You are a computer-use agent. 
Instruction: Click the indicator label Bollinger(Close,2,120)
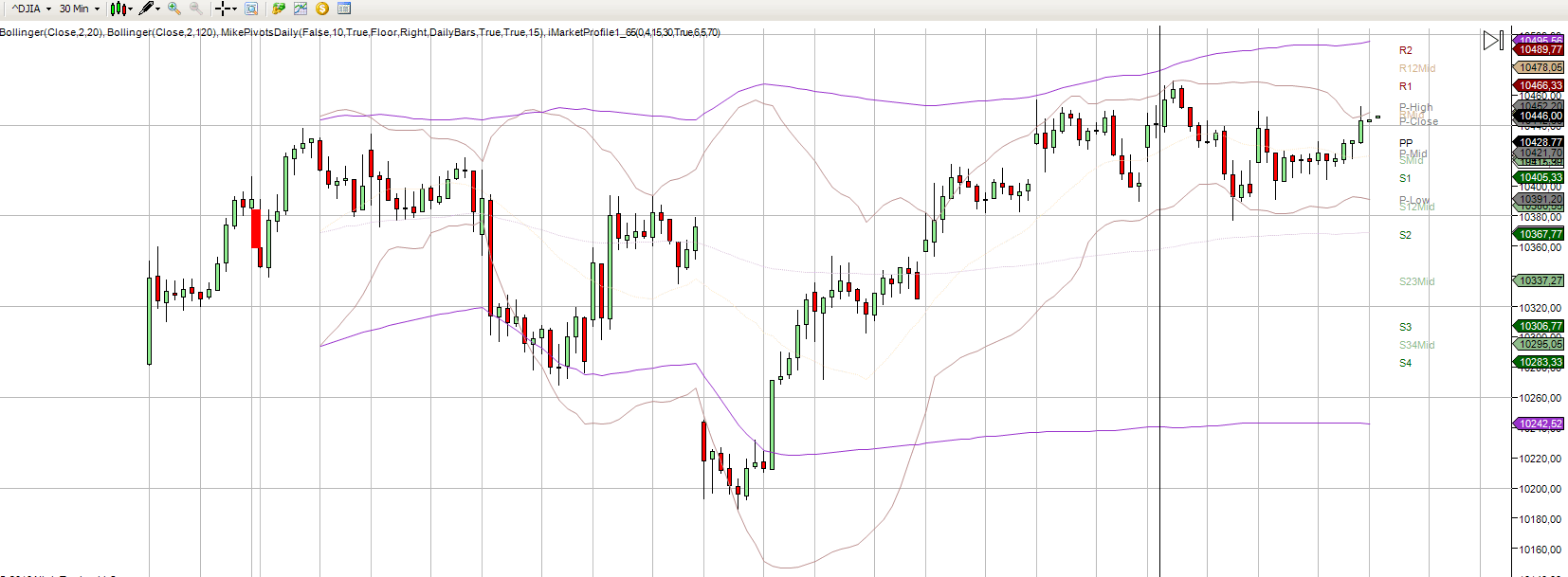(x=162, y=32)
